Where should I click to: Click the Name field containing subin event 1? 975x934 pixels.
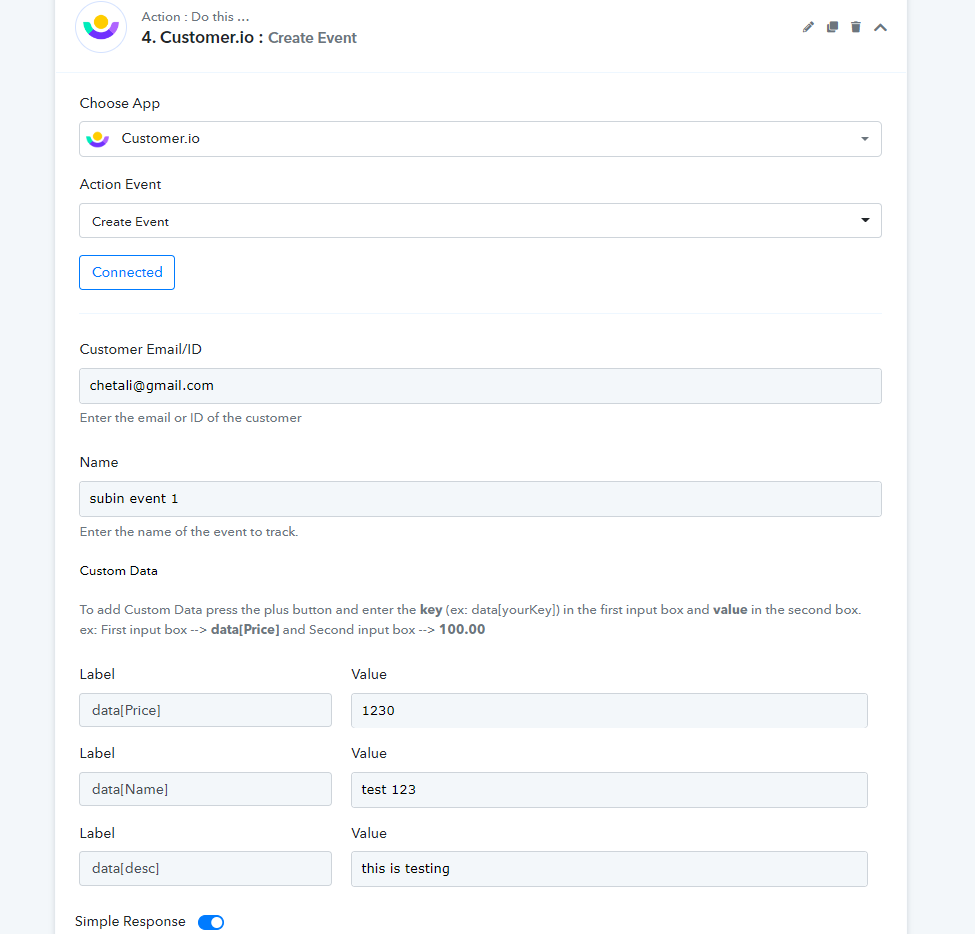pos(480,499)
